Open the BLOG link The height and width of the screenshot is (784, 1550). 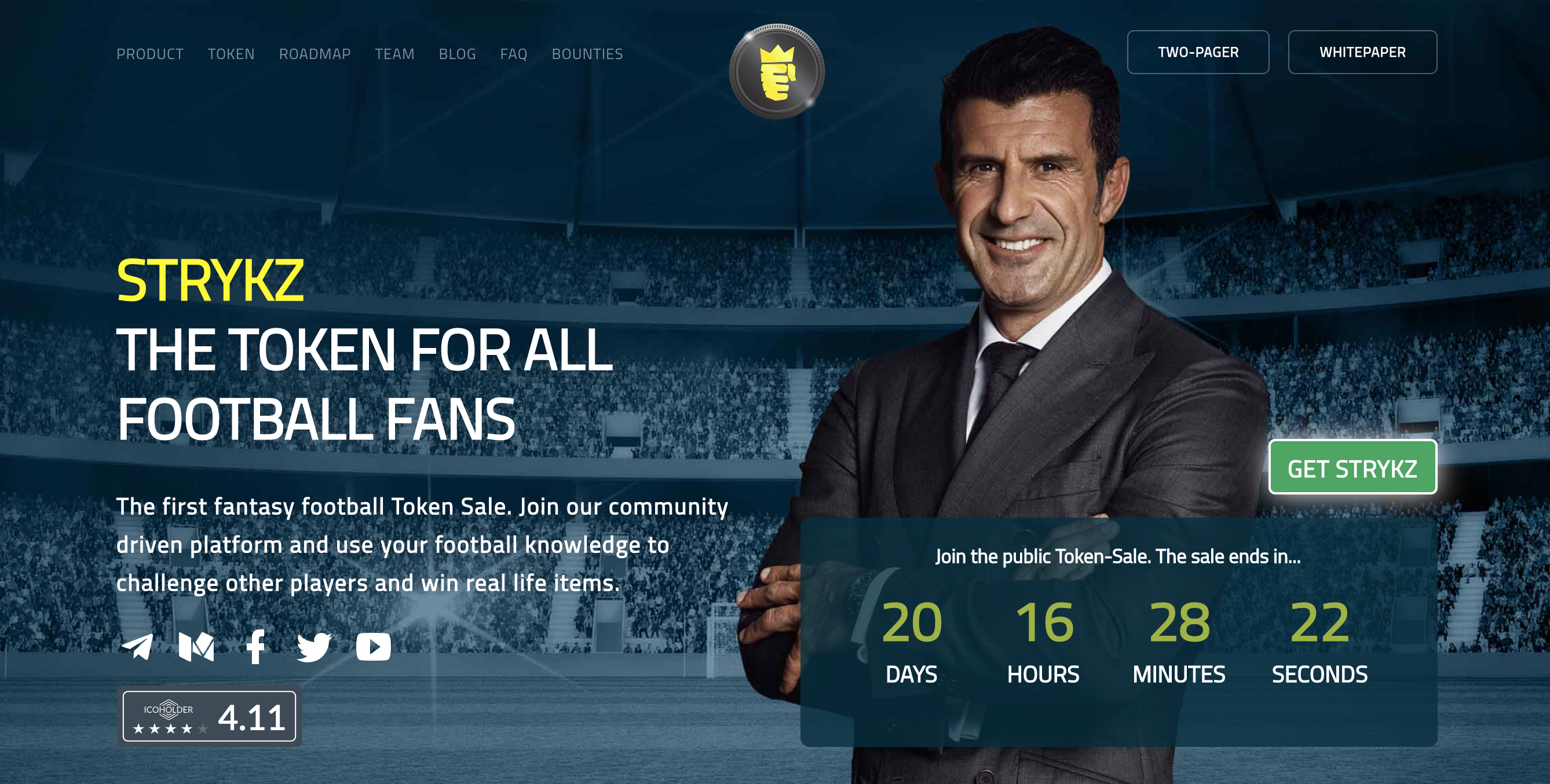click(458, 54)
